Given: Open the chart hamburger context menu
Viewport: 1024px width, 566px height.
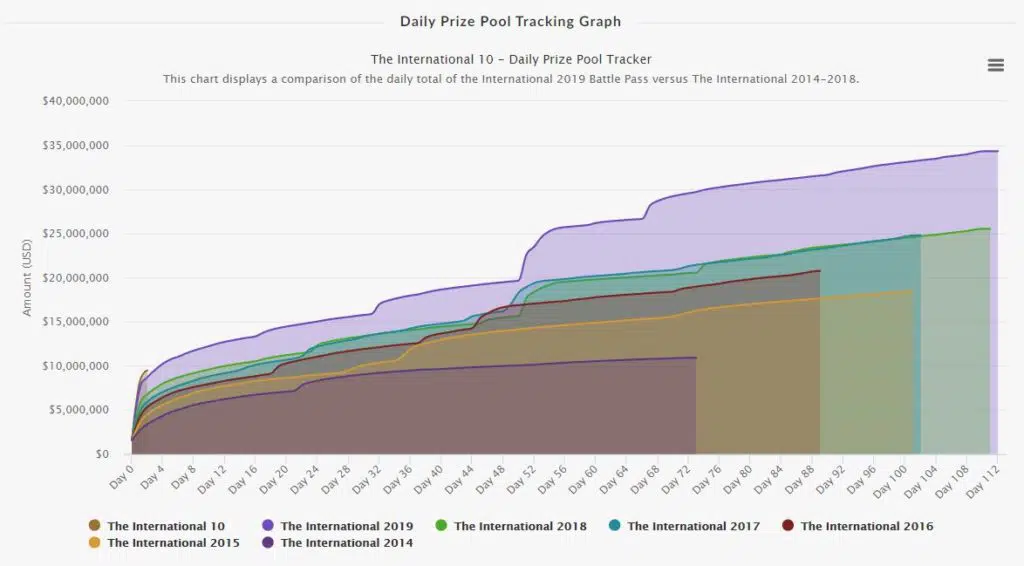Looking at the screenshot, I should (x=995, y=65).
